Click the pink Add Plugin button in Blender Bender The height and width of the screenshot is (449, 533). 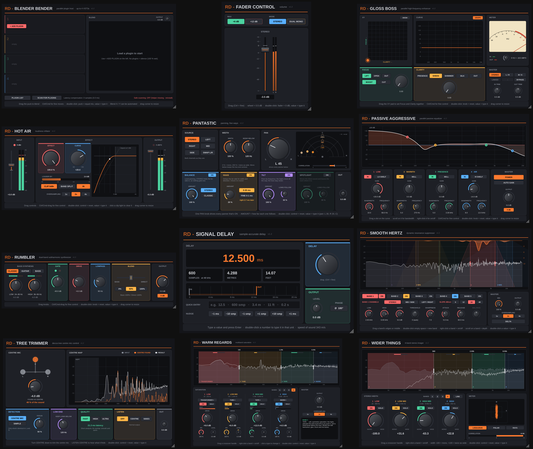(x=17, y=26)
